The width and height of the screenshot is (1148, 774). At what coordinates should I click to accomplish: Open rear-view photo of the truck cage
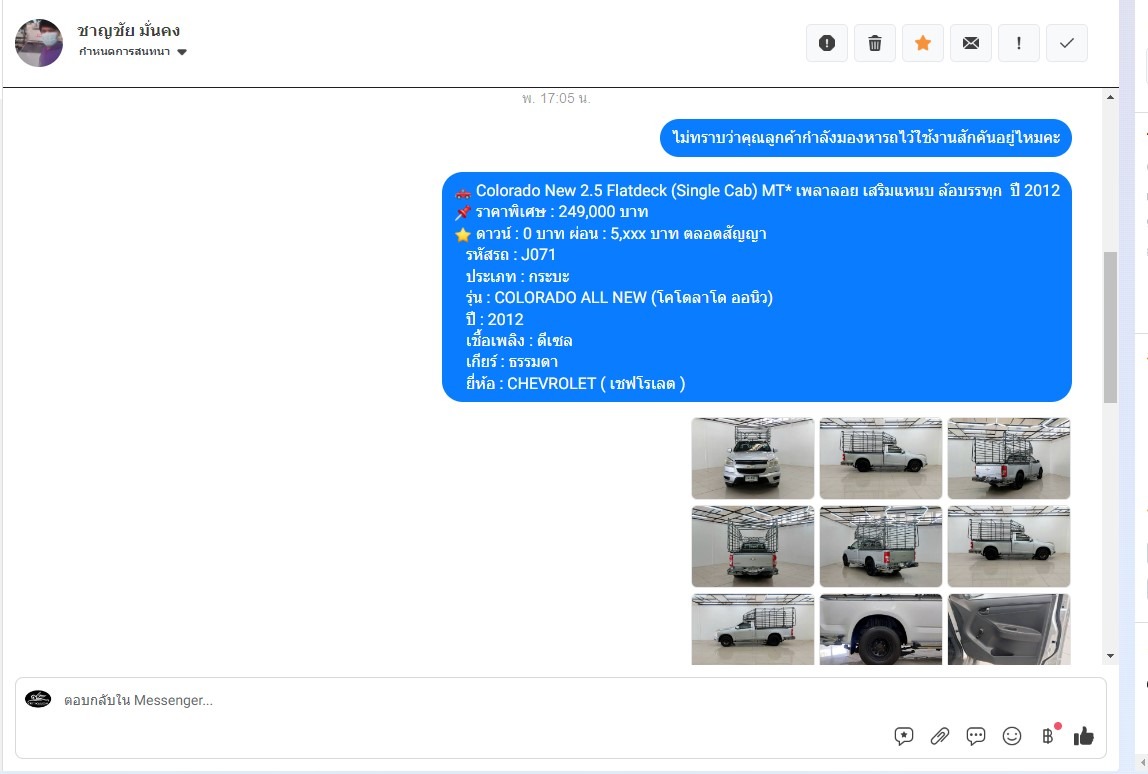753,546
